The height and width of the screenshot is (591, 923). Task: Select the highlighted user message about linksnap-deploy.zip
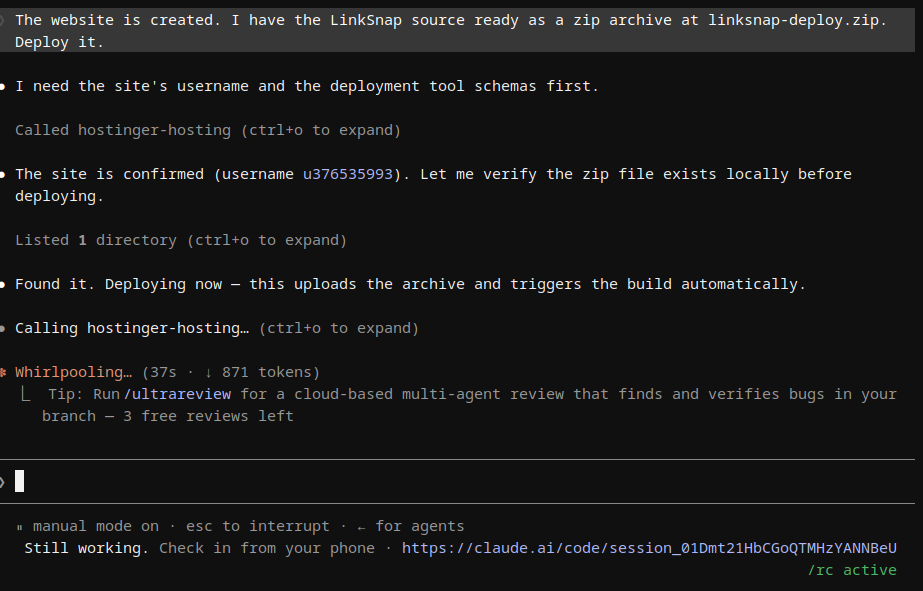pos(457,31)
